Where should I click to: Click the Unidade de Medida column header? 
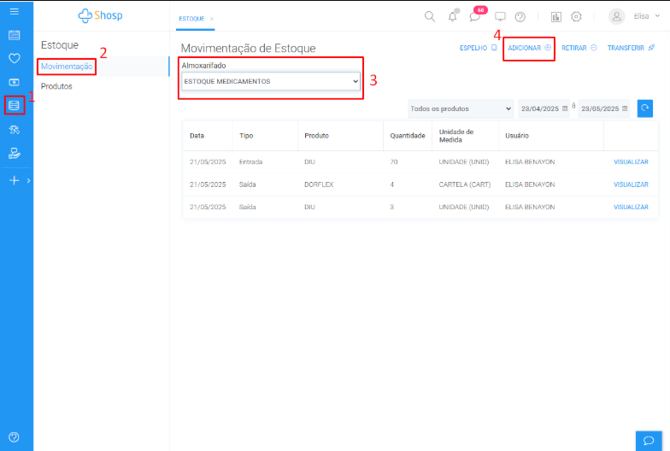[456, 136]
